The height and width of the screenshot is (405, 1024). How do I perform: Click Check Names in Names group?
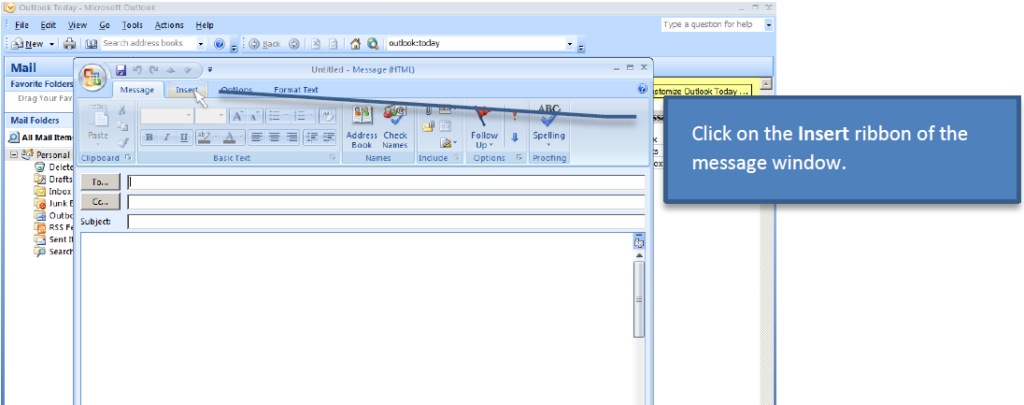pyautogui.click(x=395, y=127)
